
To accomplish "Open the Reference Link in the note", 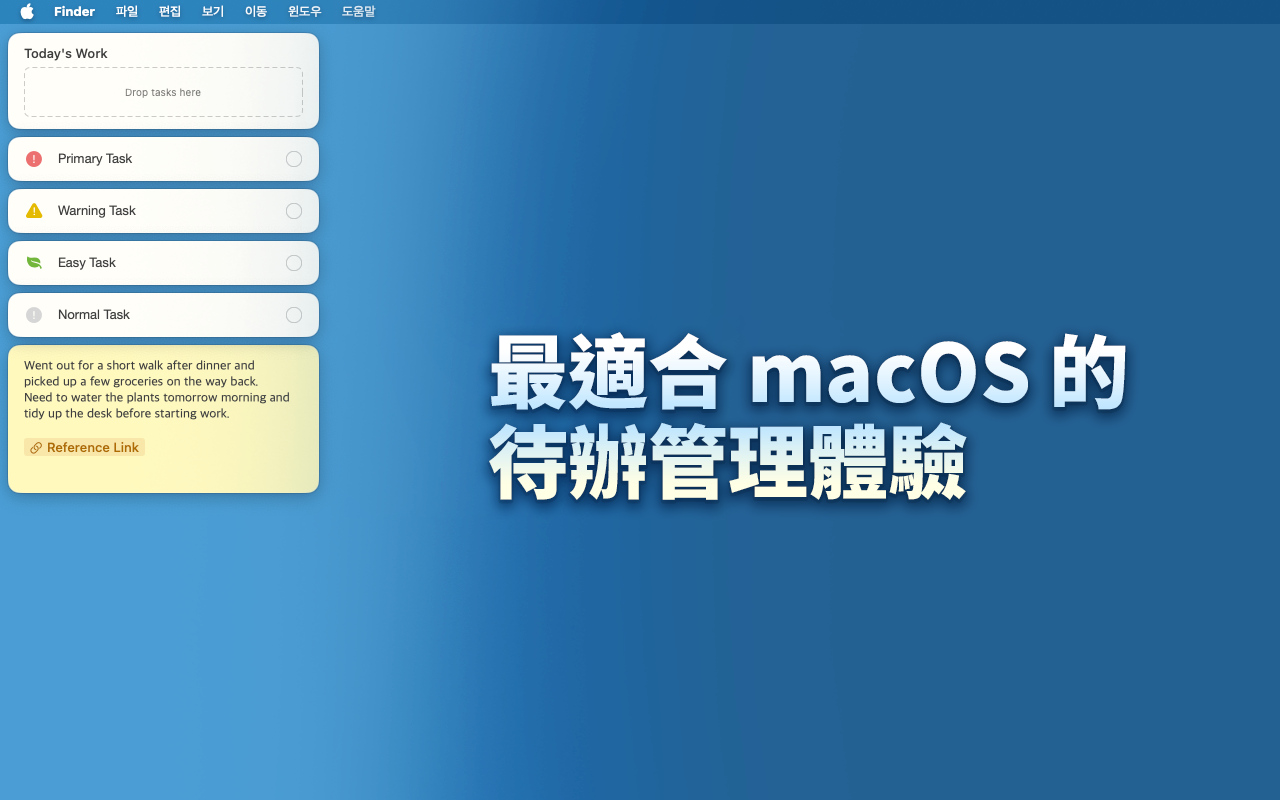I will pyautogui.click(x=92, y=448).
